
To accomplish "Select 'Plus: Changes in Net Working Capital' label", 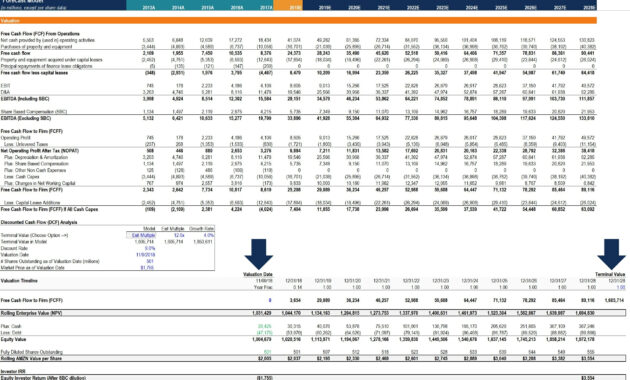I will click(x=39, y=183).
